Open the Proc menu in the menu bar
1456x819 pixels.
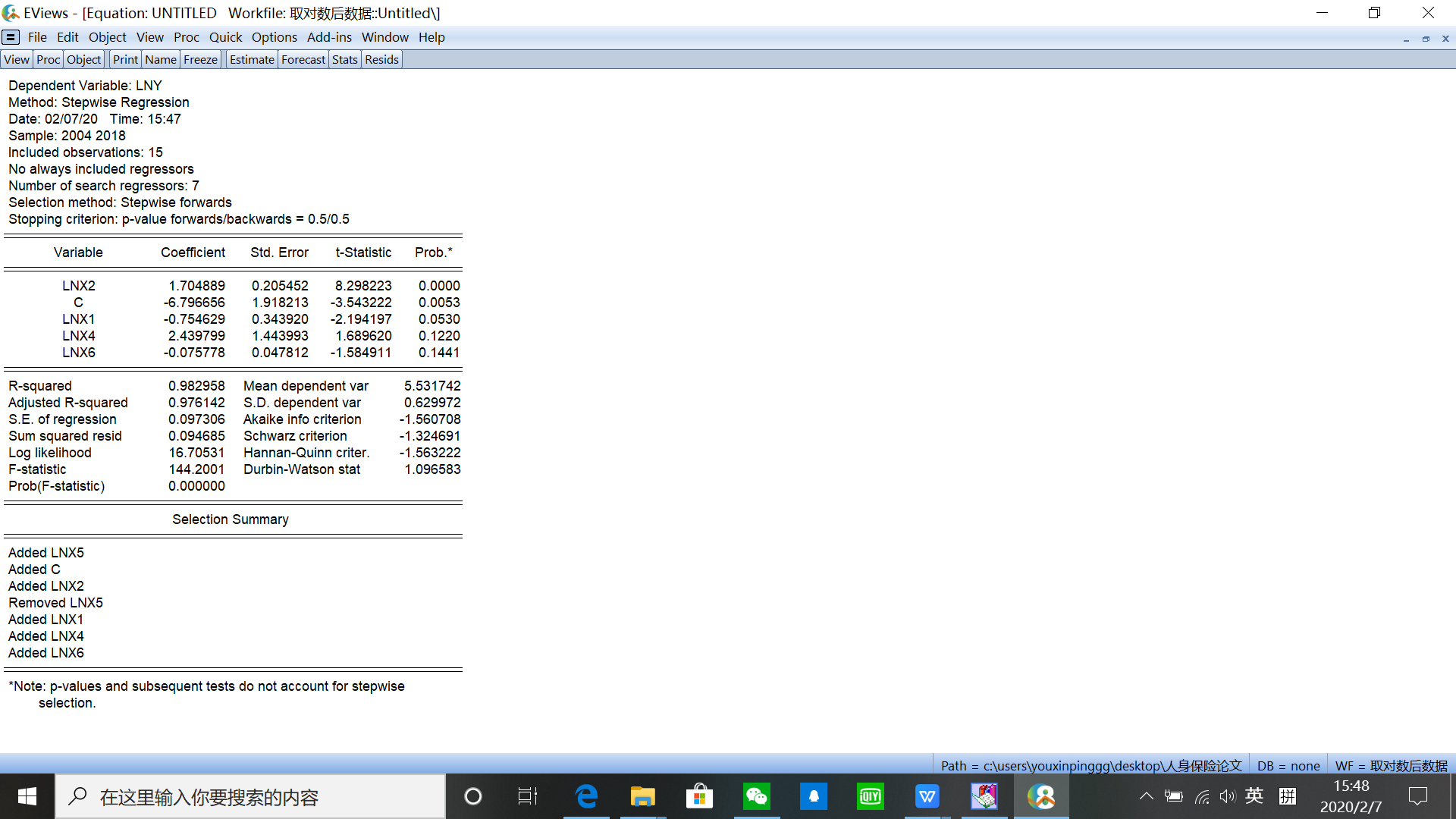tap(186, 37)
